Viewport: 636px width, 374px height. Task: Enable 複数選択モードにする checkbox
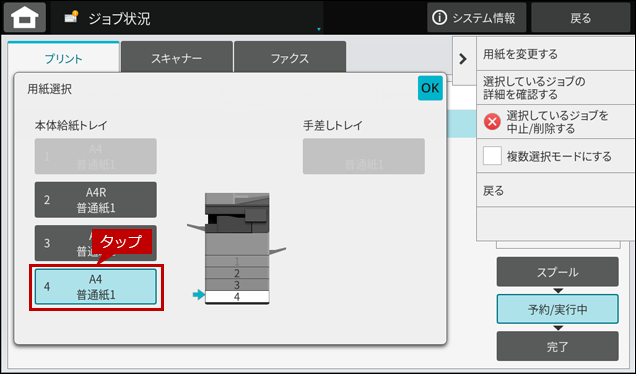[492, 156]
